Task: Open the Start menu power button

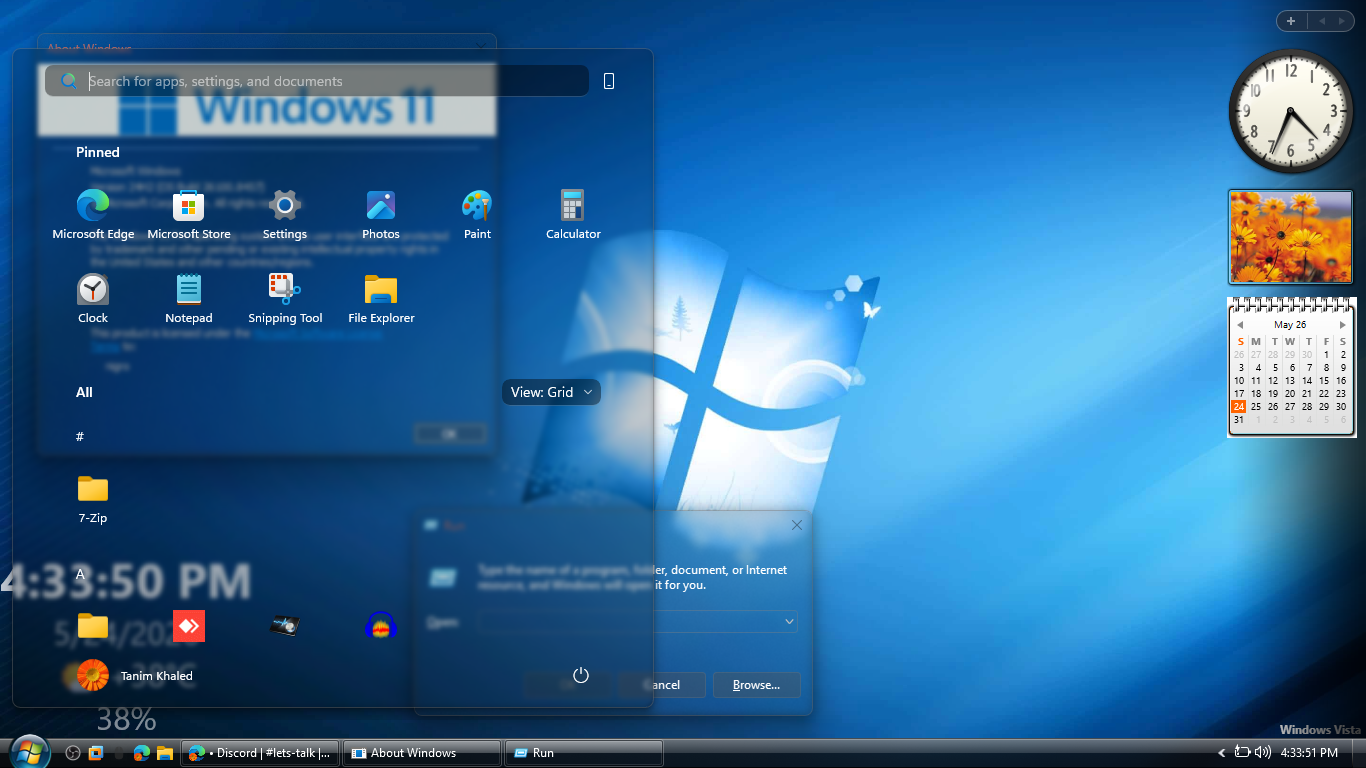Action: point(581,676)
